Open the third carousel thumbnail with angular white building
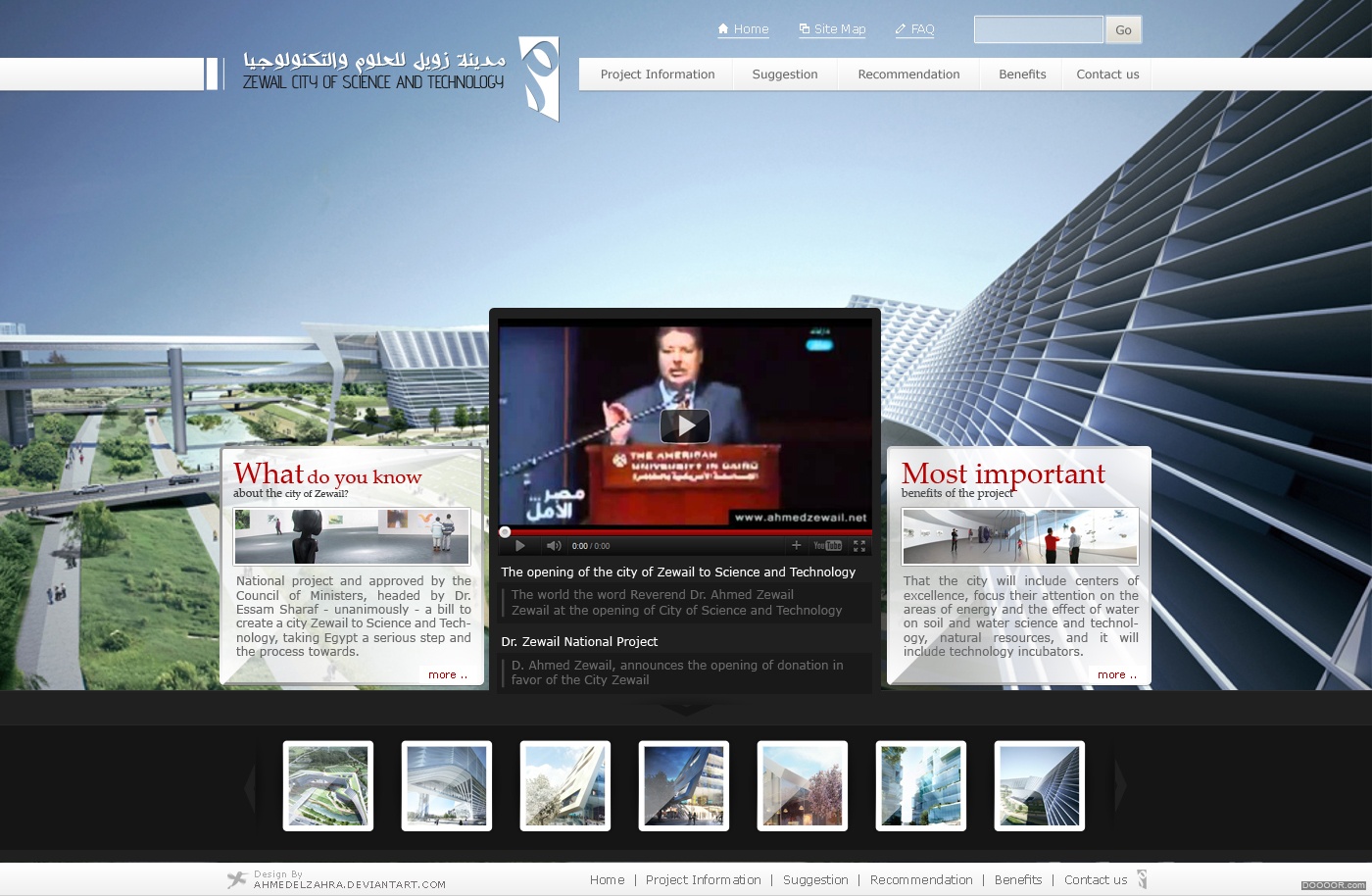1372x896 pixels. click(x=565, y=786)
